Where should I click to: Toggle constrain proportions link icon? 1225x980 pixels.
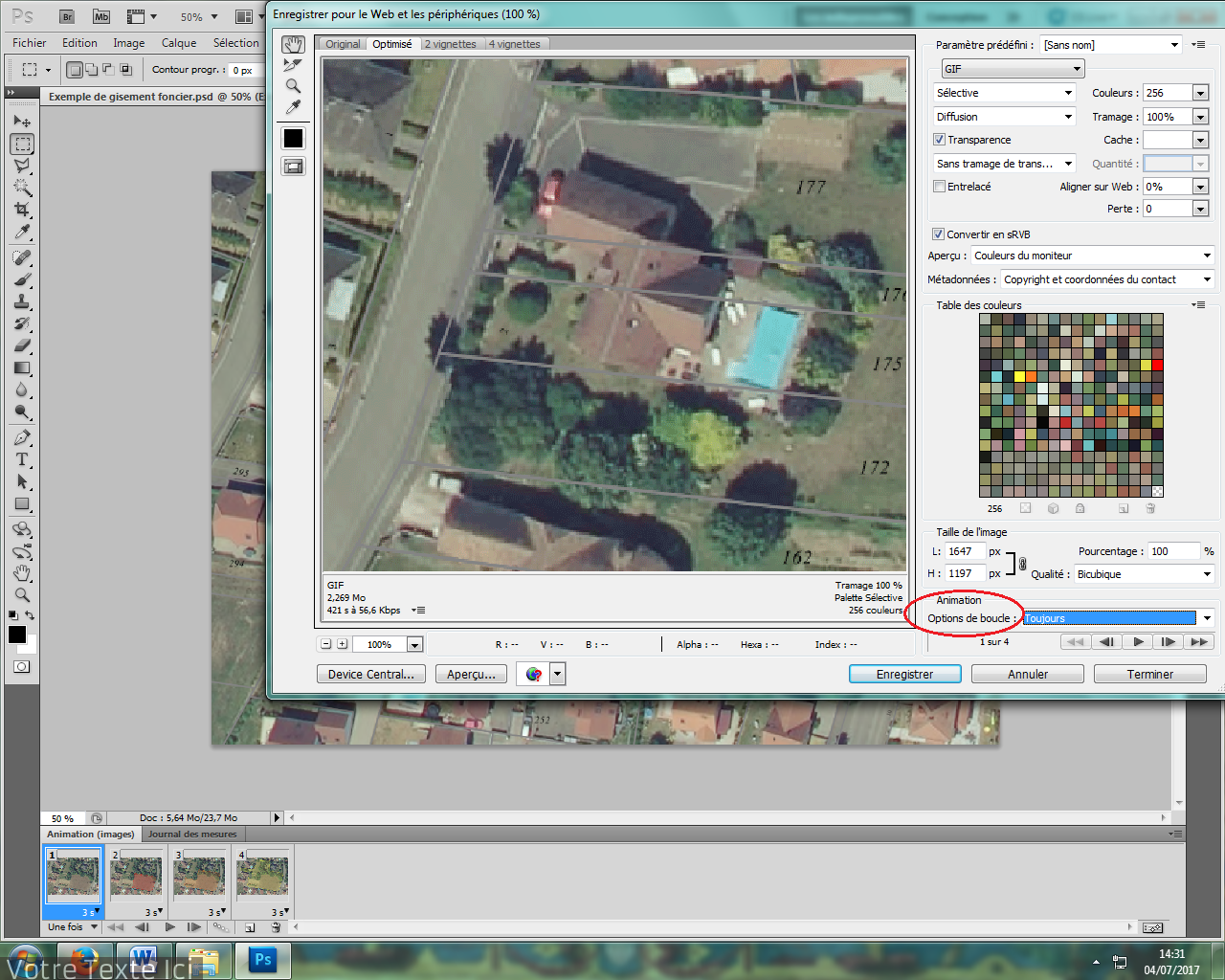click(1022, 564)
